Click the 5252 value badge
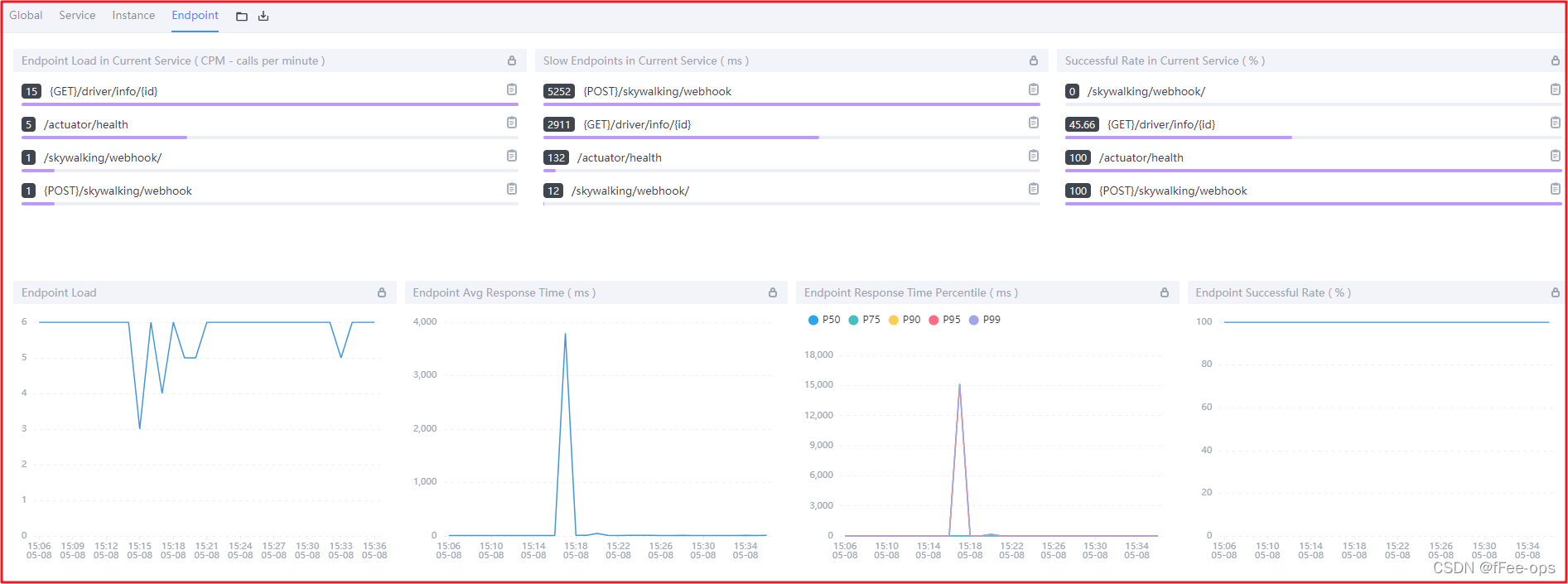1568x584 pixels. pyautogui.click(x=559, y=91)
